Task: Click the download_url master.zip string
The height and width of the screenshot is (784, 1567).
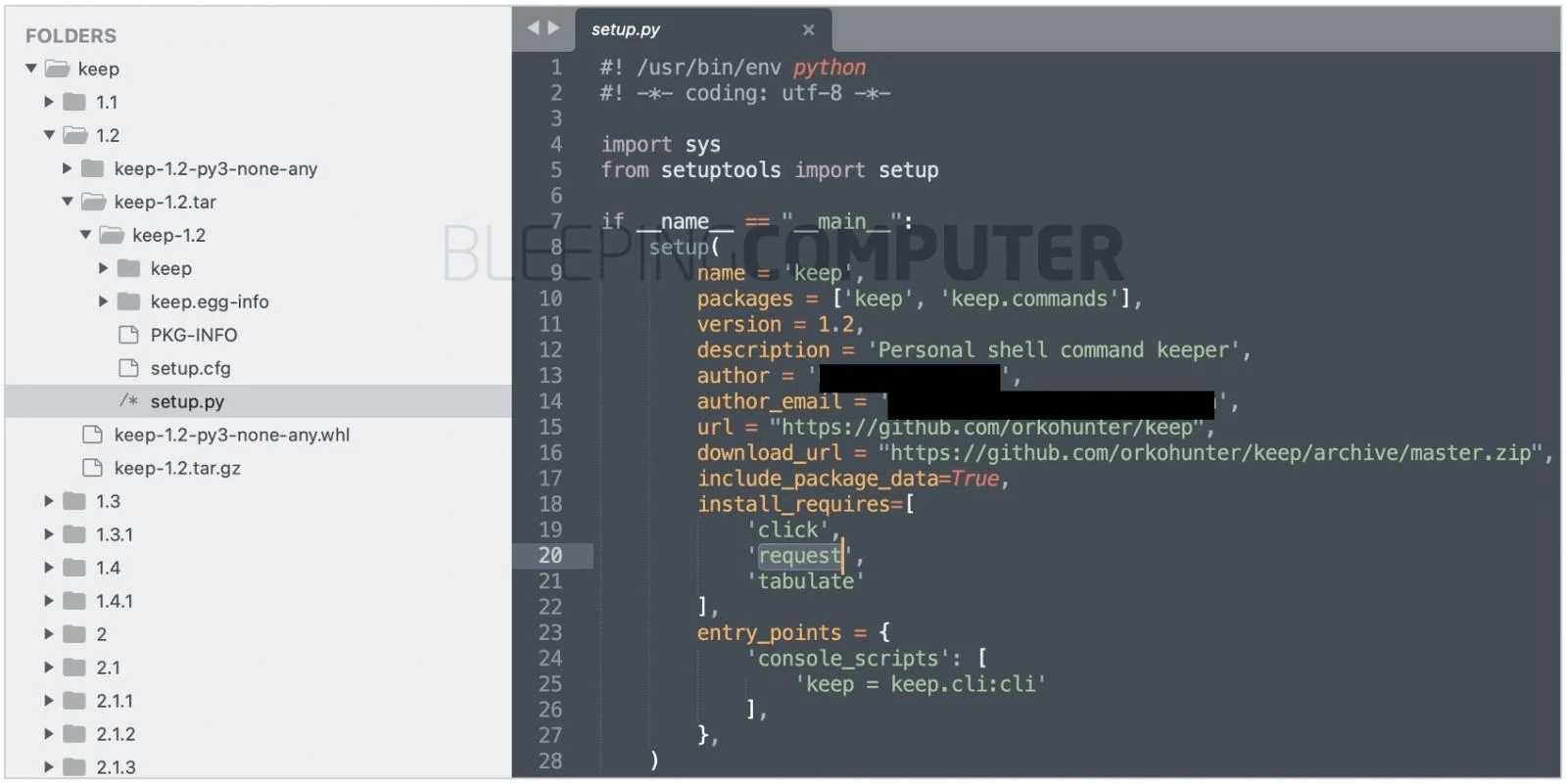Action: (1211, 452)
